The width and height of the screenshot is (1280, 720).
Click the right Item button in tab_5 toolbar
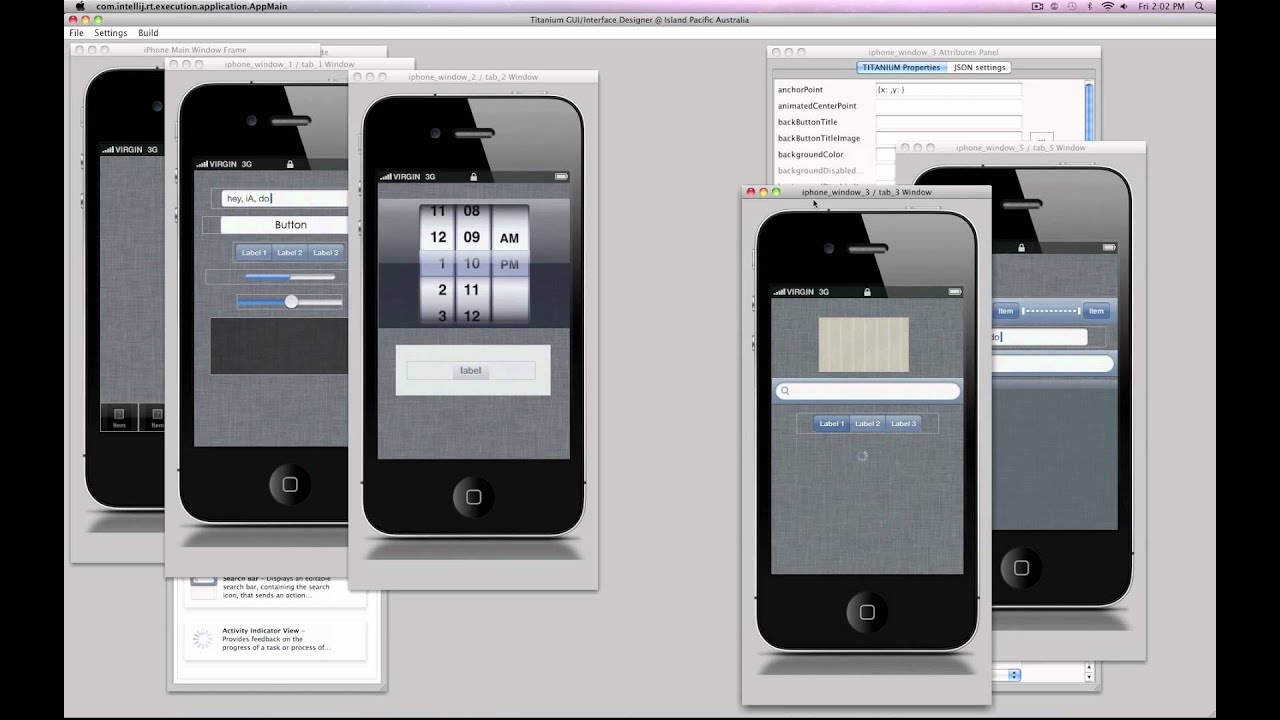[x=1096, y=311]
